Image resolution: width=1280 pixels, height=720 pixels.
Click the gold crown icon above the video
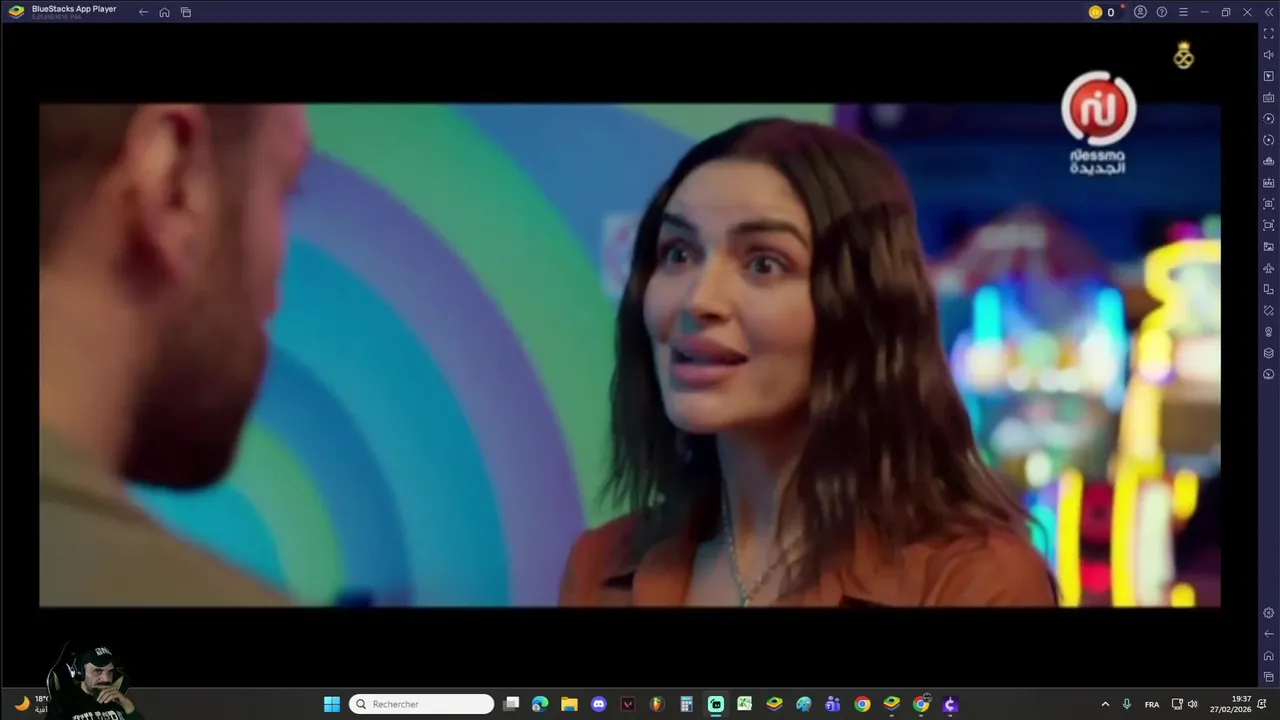tap(1184, 56)
